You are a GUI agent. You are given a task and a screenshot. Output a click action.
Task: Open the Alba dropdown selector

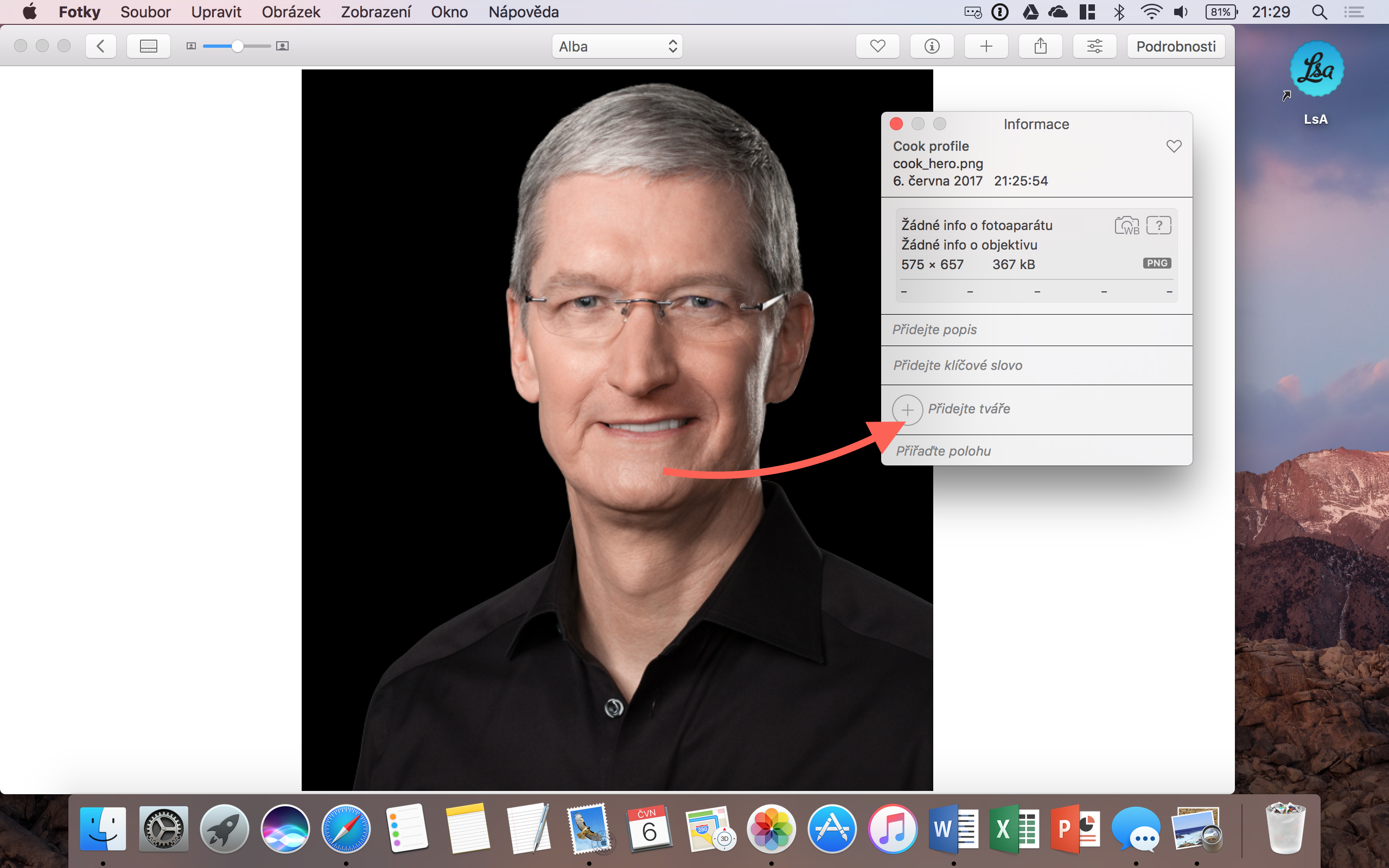click(x=617, y=47)
